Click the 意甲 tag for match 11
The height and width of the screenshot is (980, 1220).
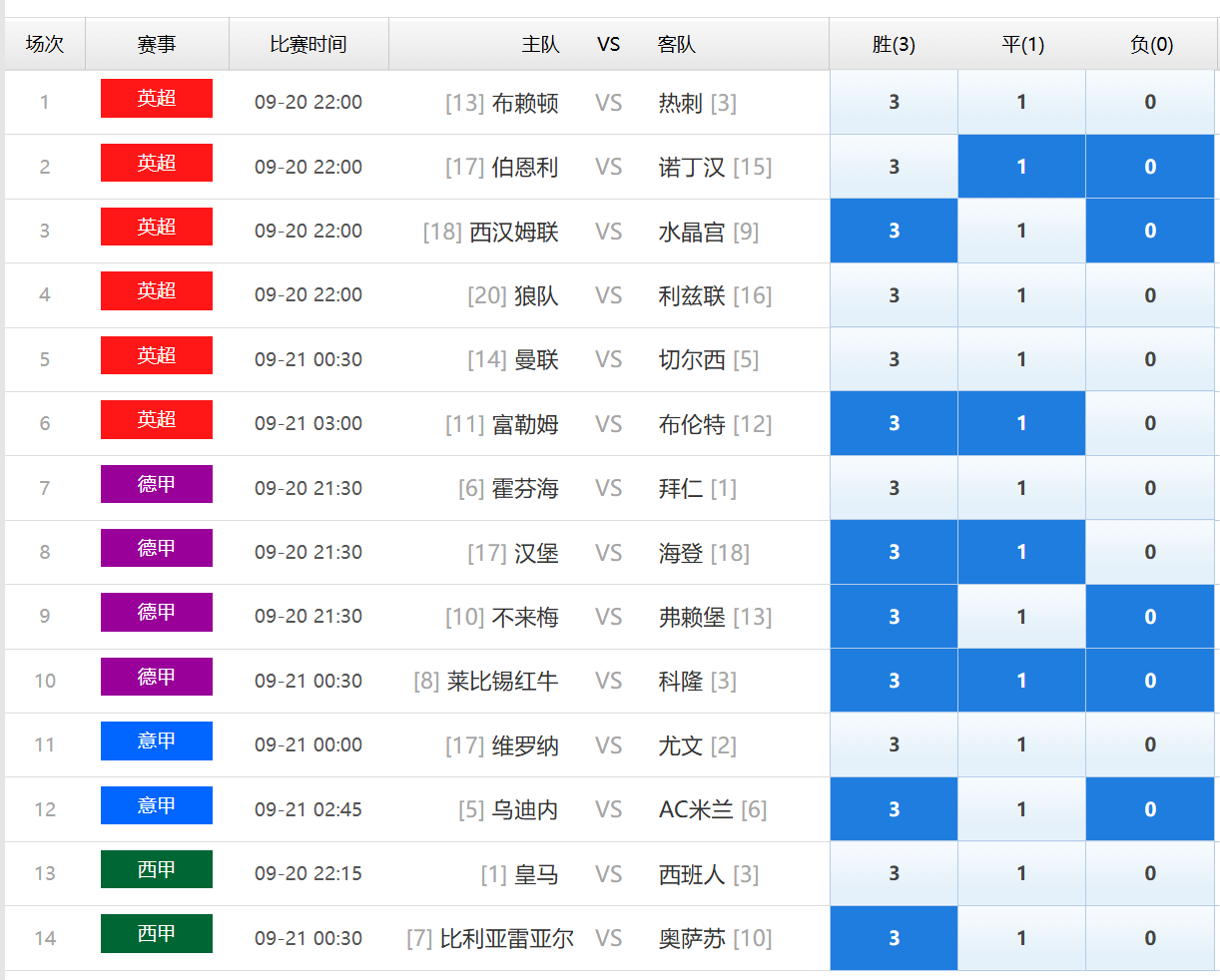(157, 740)
